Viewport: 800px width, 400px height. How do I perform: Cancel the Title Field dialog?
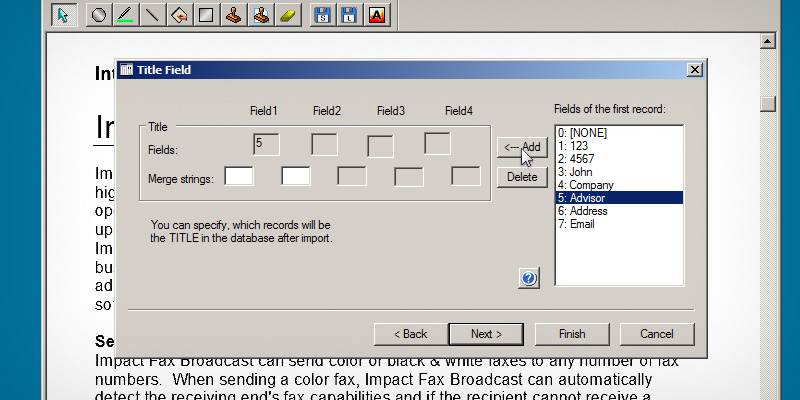pyautogui.click(x=656, y=333)
